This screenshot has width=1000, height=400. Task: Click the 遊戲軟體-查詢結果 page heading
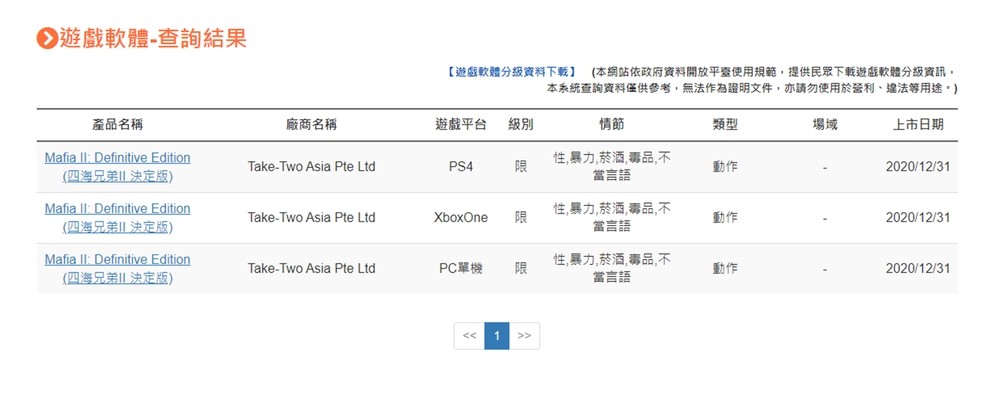[x=153, y=39]
